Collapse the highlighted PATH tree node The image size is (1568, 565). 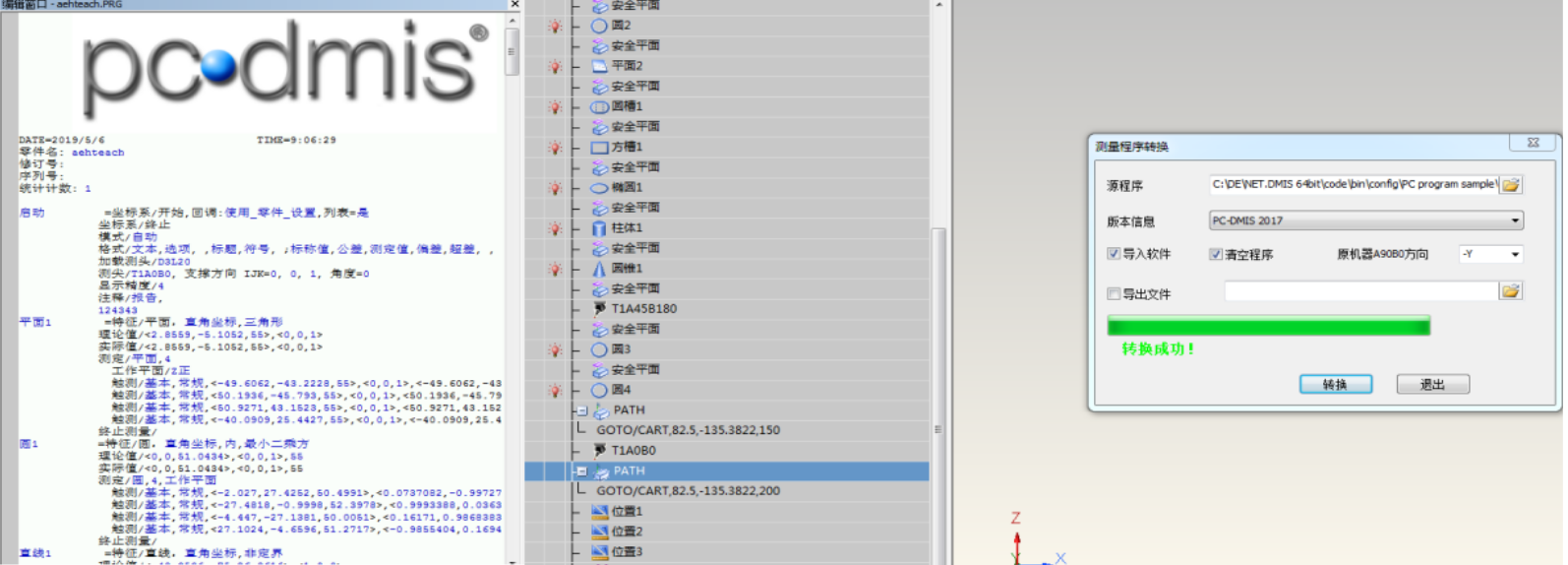click(581, 471)
